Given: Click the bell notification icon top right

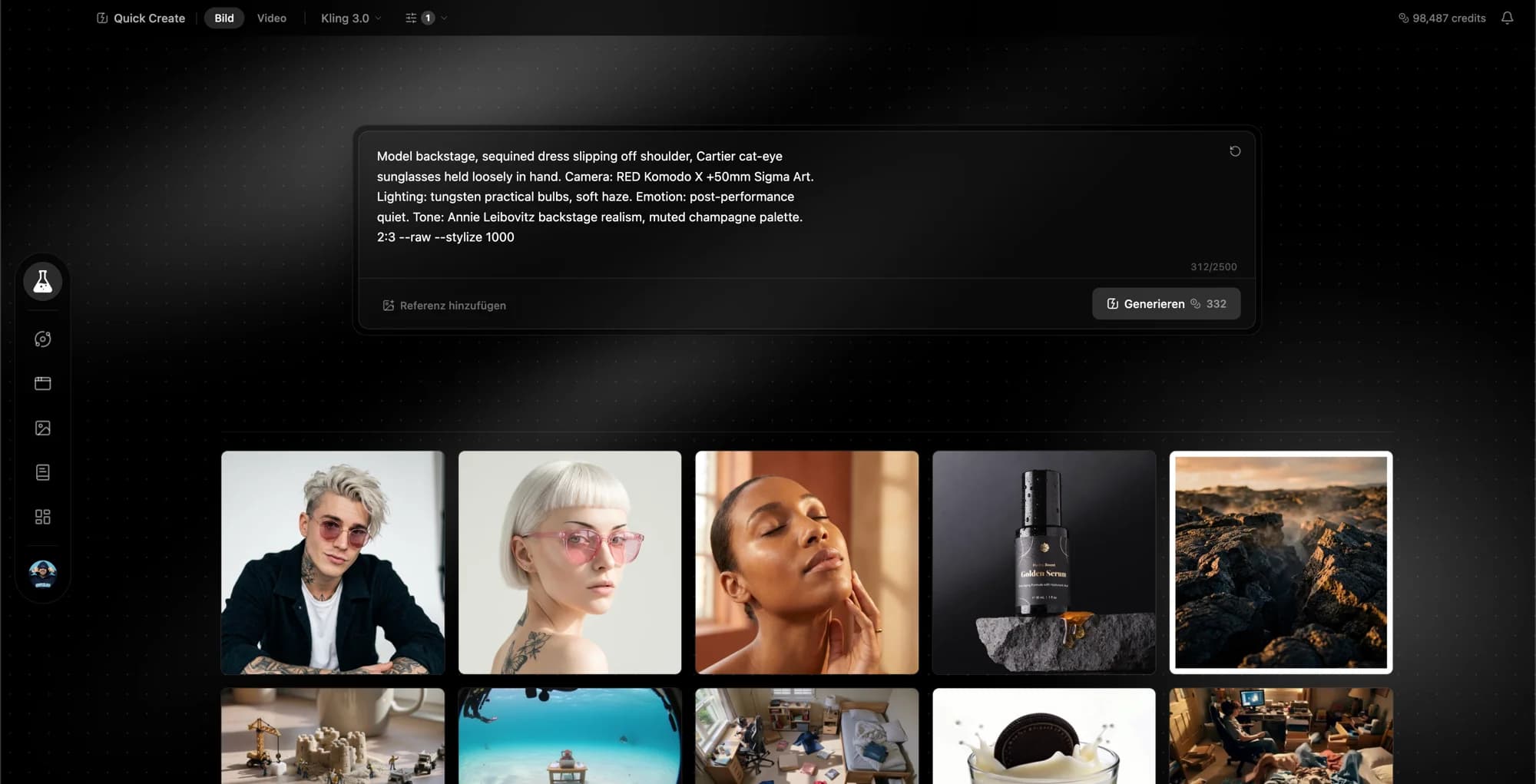Looking at the screenshot, I should pyautogui.click(x=1508, y=17).
